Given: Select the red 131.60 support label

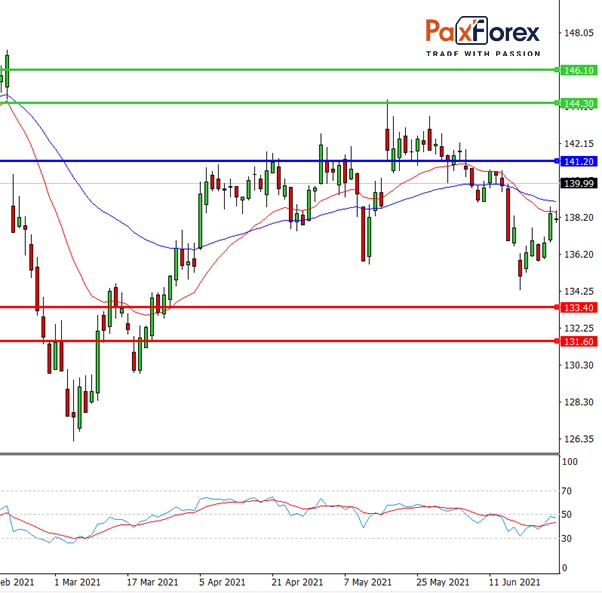Looking at the screenshot, I should (x=578, y=342).
